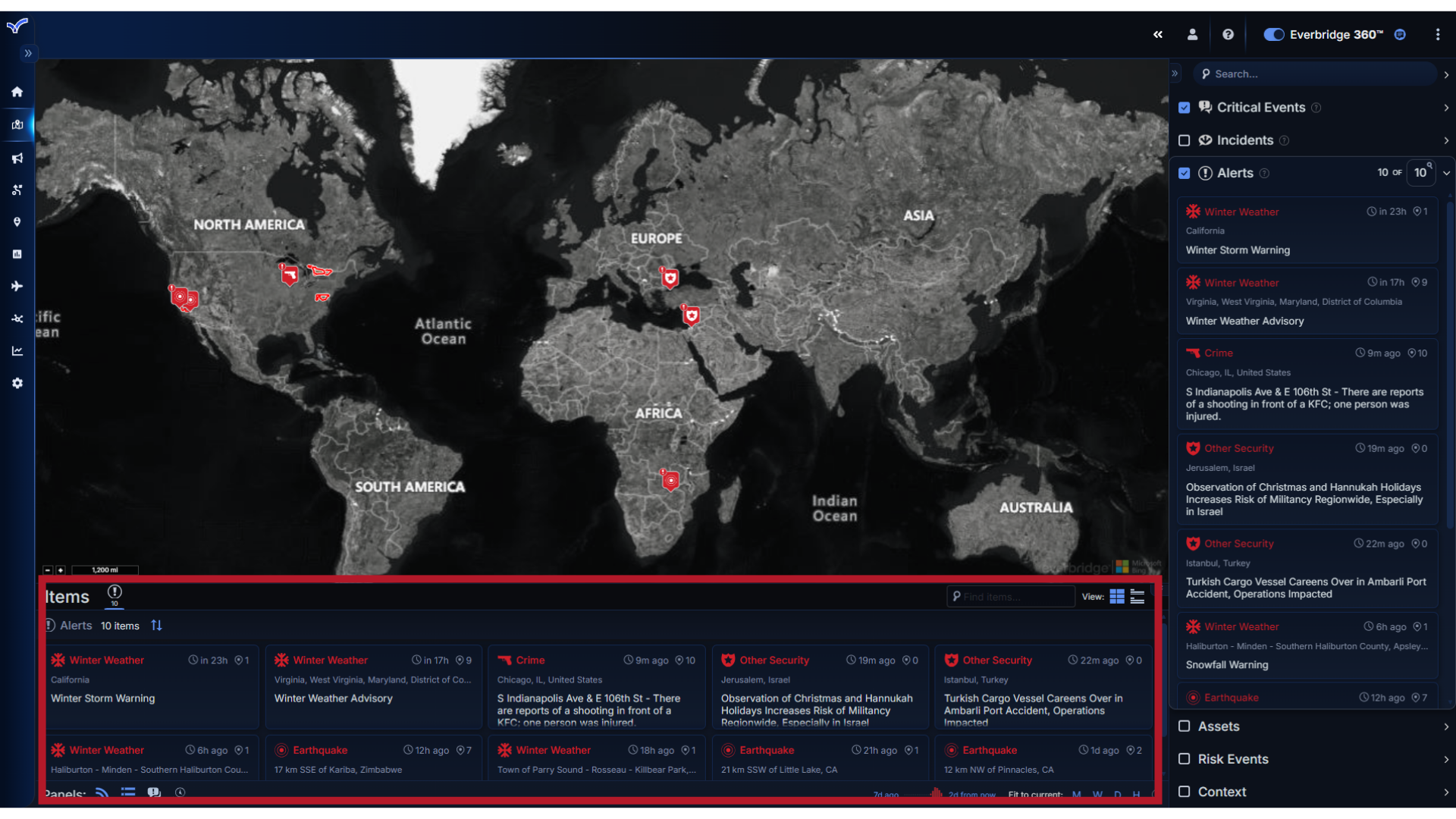The height and width of the screenshot is (819, 1456).
Task: Open the analytics trend chart icon in sidebar
Action: coord(17,350)
